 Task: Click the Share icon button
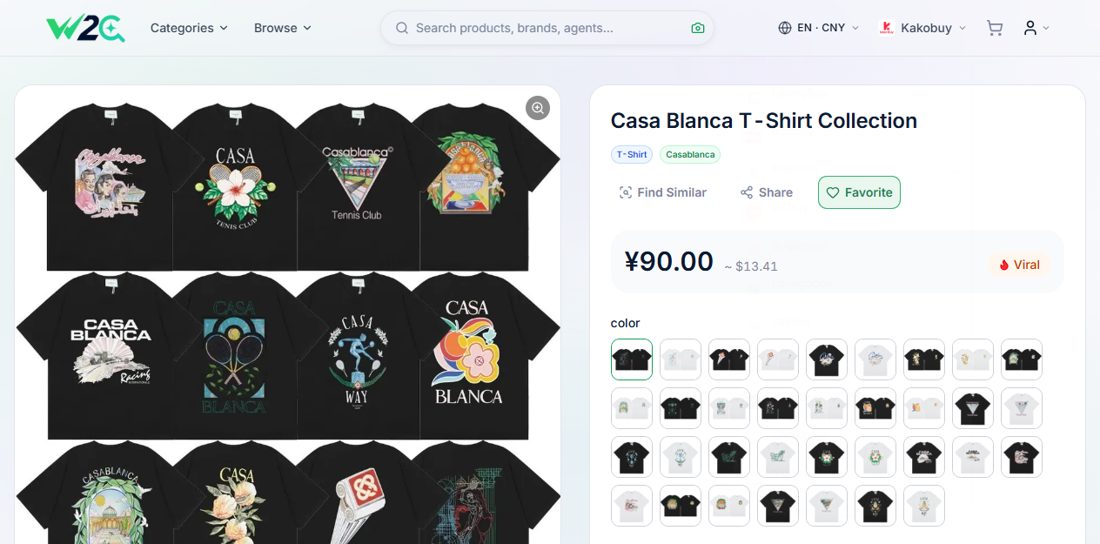tap(746, 192)
